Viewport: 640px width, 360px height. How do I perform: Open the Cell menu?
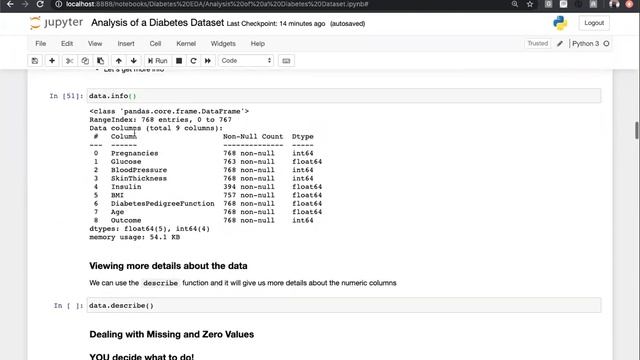pos(155,44)
